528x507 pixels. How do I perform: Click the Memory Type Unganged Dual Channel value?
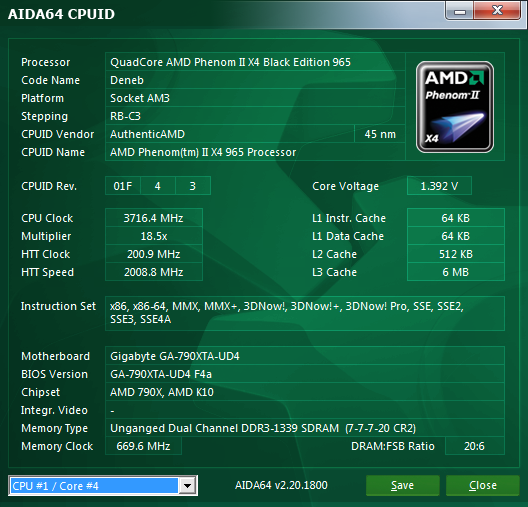pos(305,428)
